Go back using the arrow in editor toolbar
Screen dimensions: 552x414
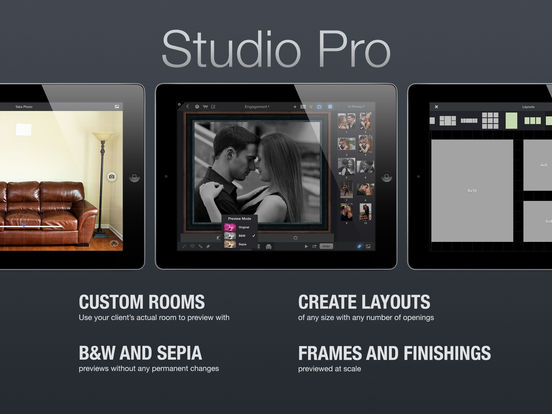click(188, 106)
